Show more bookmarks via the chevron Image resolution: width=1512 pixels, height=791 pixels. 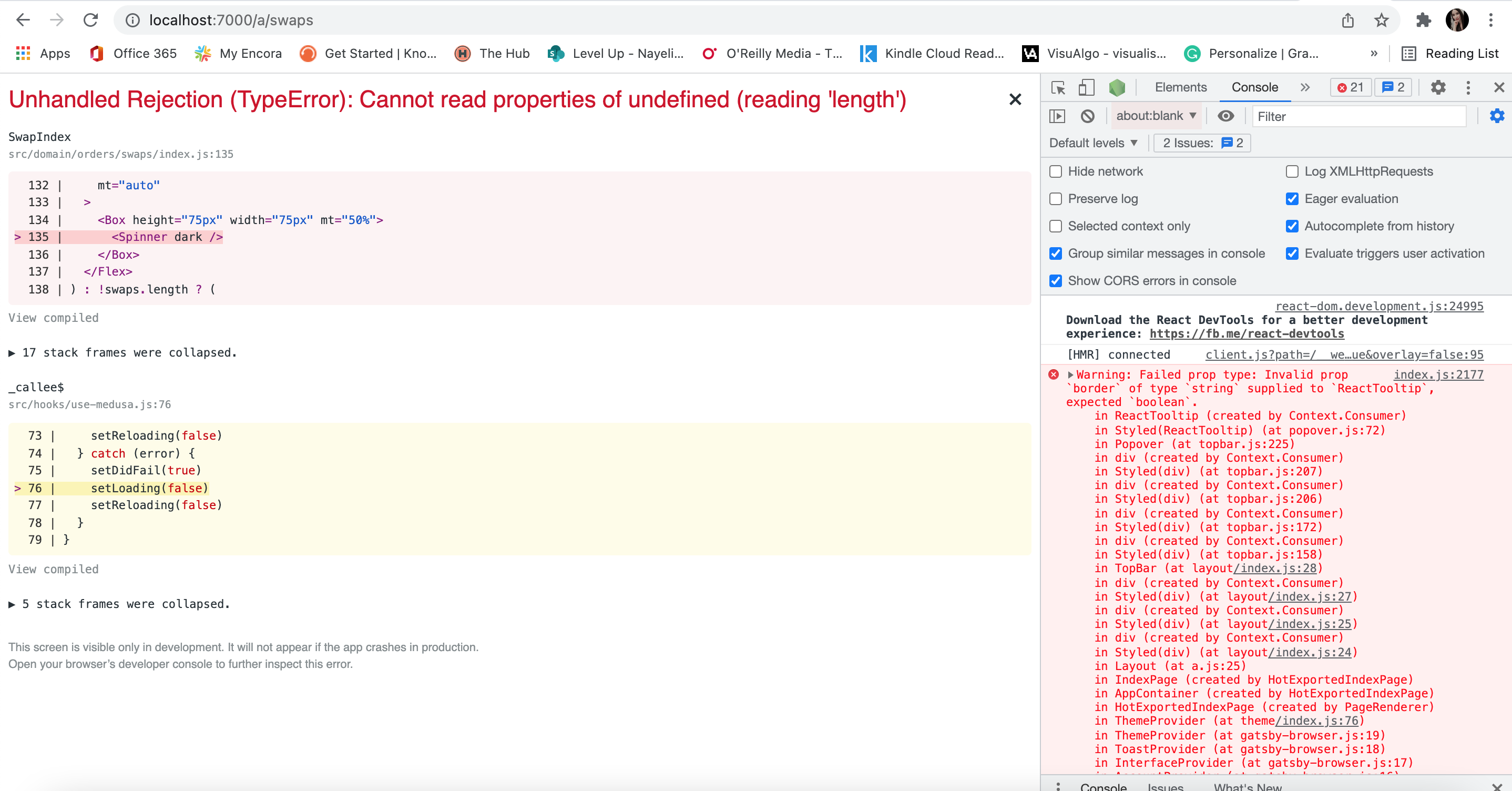pos(1374,54)
